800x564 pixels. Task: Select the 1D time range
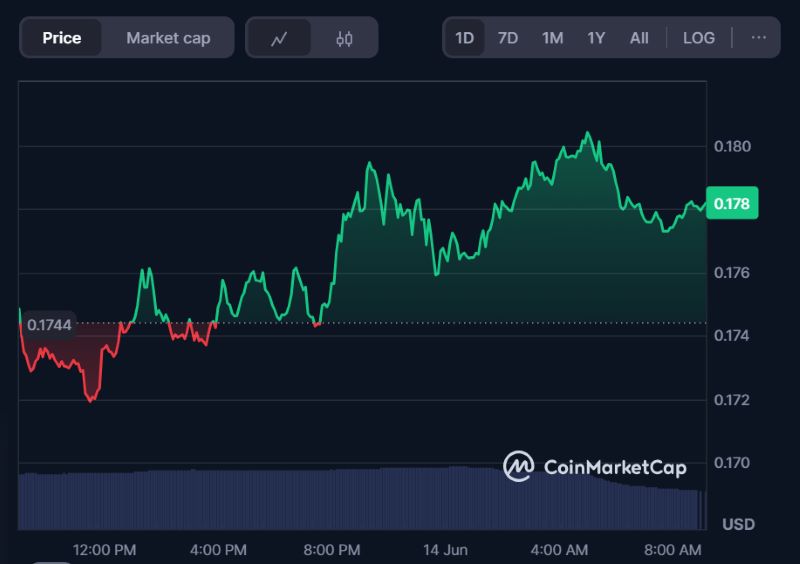click(x=464, y=38)
